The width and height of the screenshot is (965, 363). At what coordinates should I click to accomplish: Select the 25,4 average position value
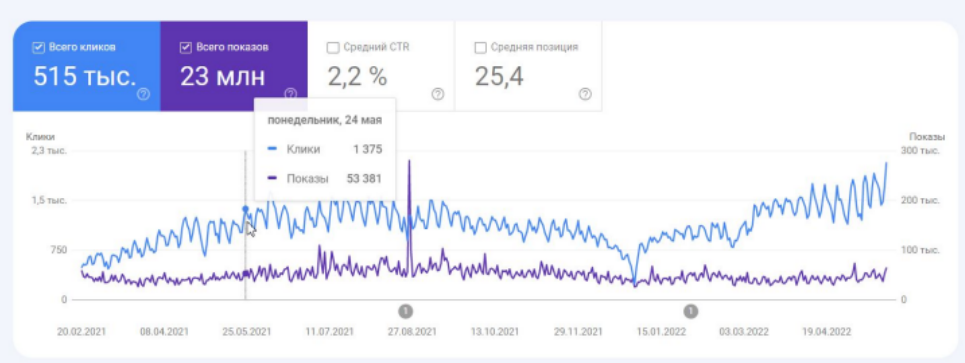point(499,77)
